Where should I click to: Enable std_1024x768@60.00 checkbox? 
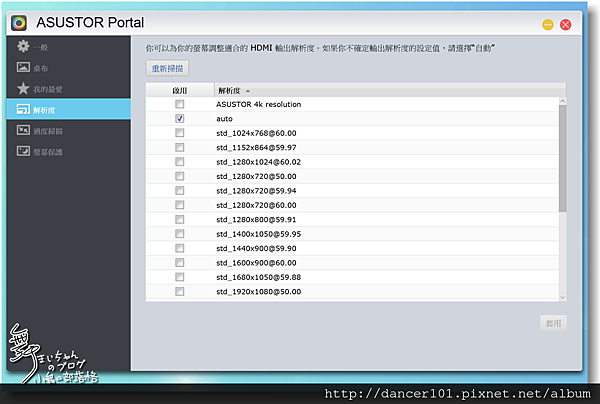[179, 133]
